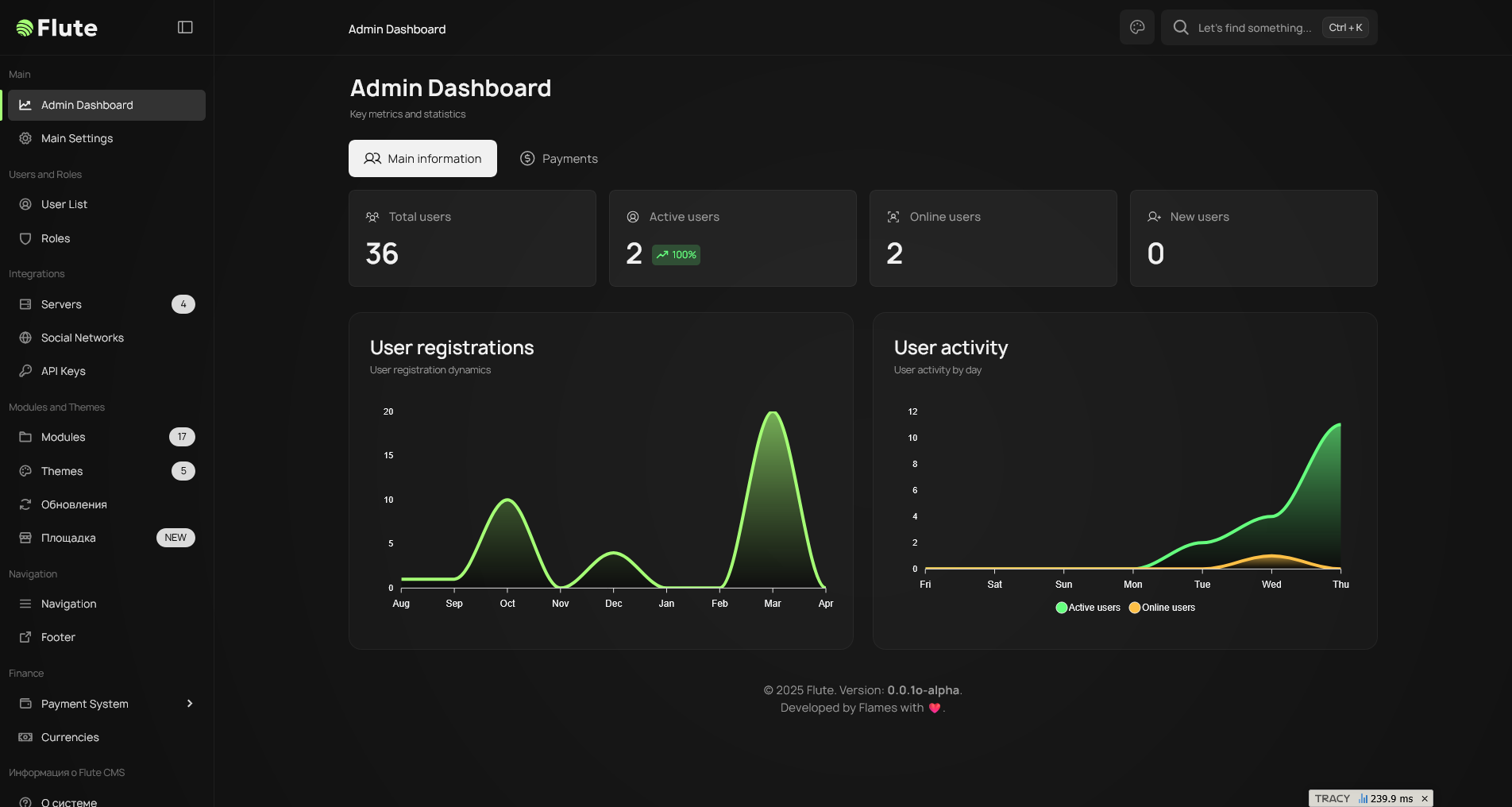Go to Roles shield icon
Screen dimensions: 1512x807
tap(25, 239)
